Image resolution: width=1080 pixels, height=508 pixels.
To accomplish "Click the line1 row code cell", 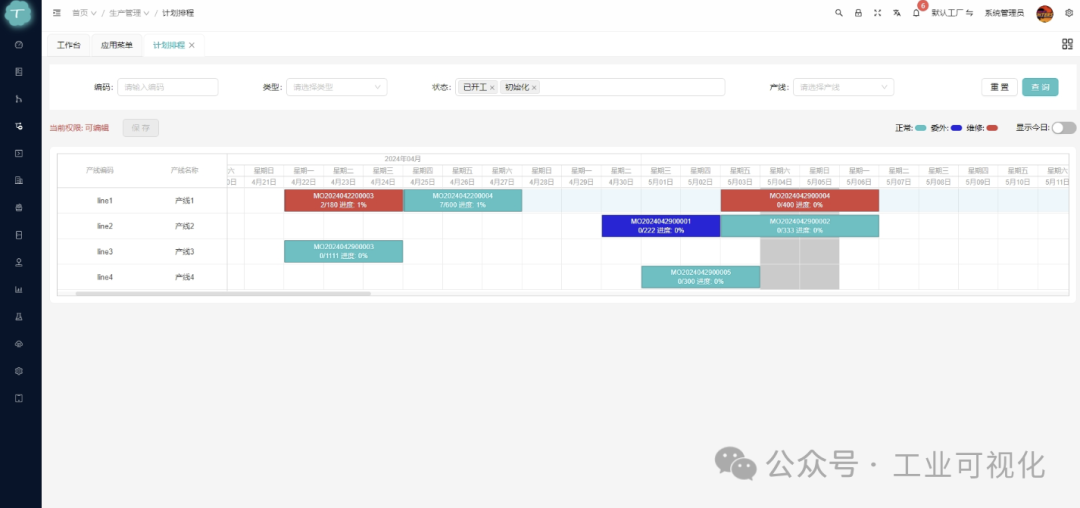I will click(x=105, y=200).
